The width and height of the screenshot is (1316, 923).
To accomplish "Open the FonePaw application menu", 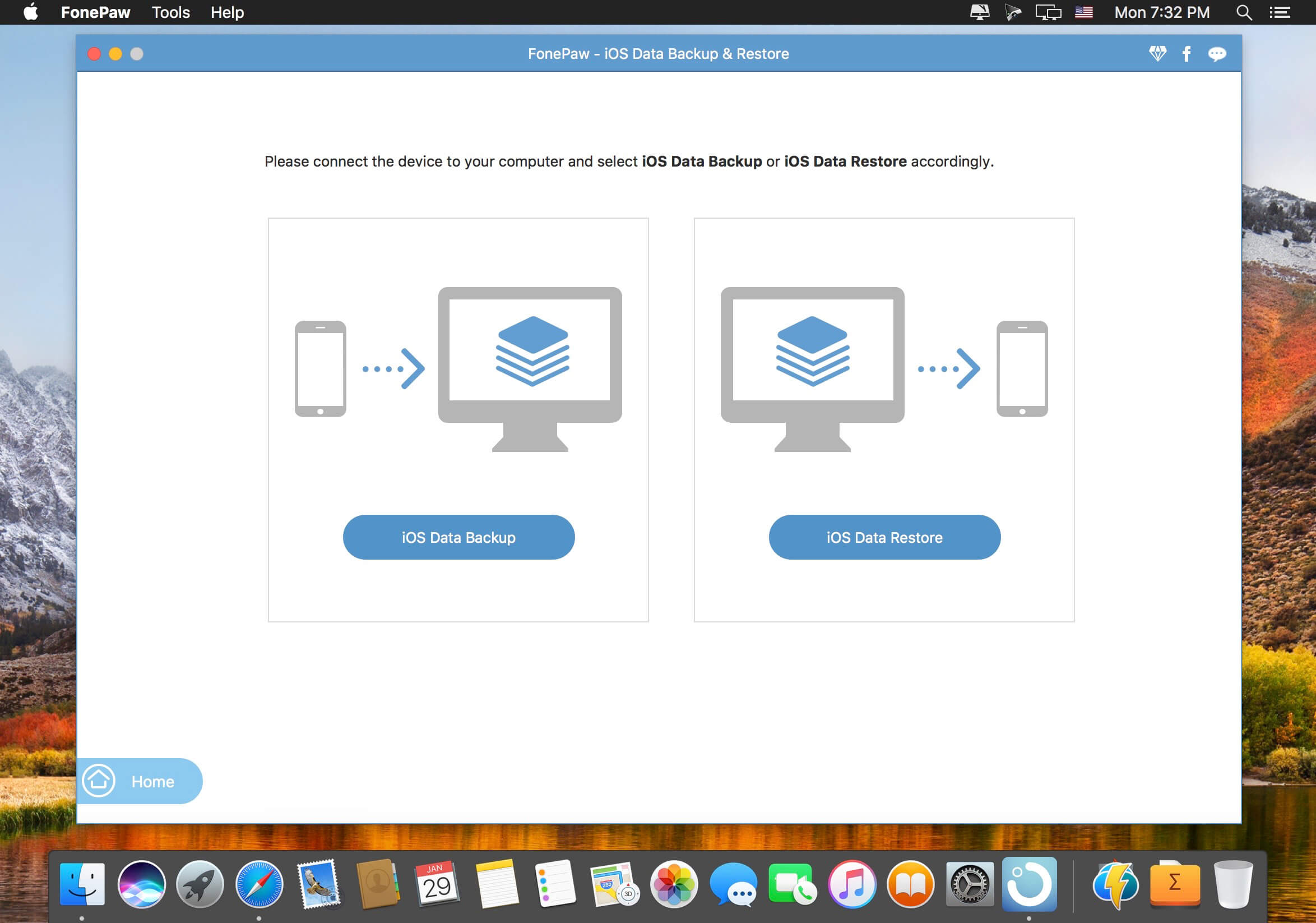I will 95,12.
